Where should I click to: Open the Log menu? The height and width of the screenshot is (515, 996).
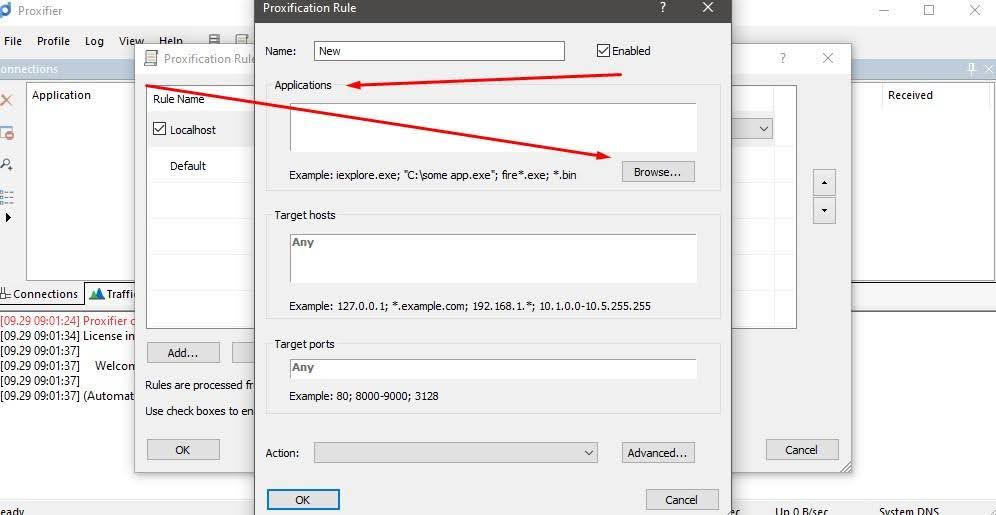(94, 41)
